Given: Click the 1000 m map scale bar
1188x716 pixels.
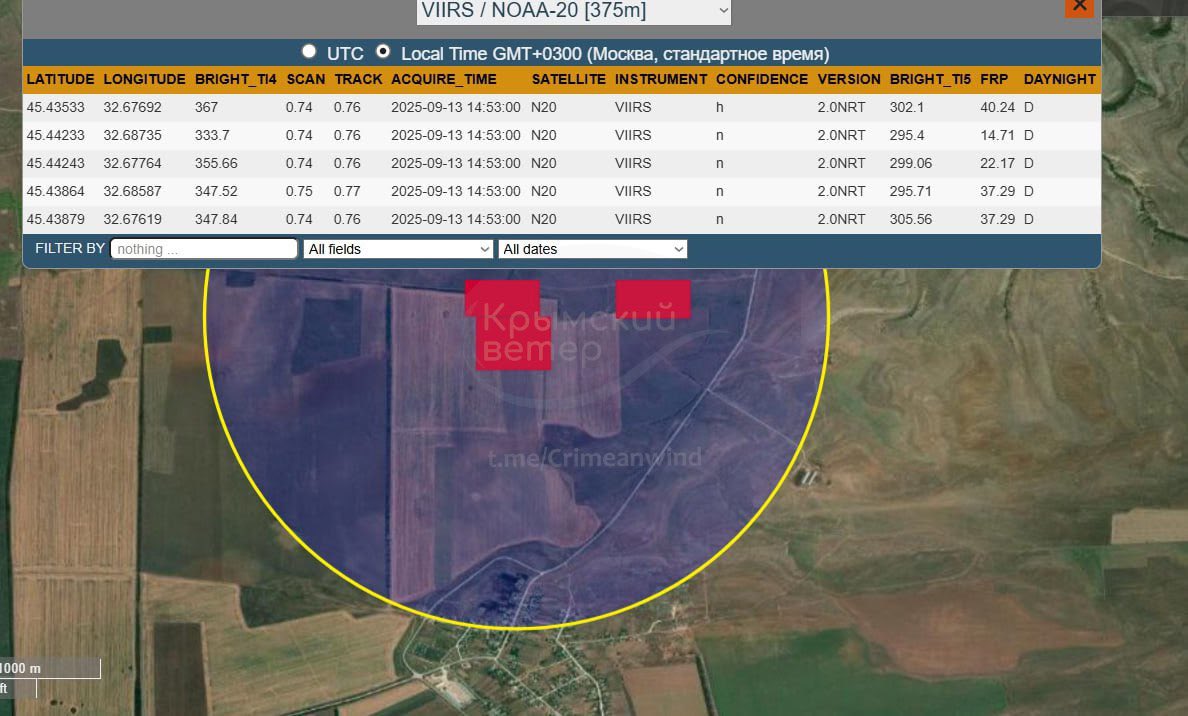Looking at the screenshot, I should [x=50, y=668].
